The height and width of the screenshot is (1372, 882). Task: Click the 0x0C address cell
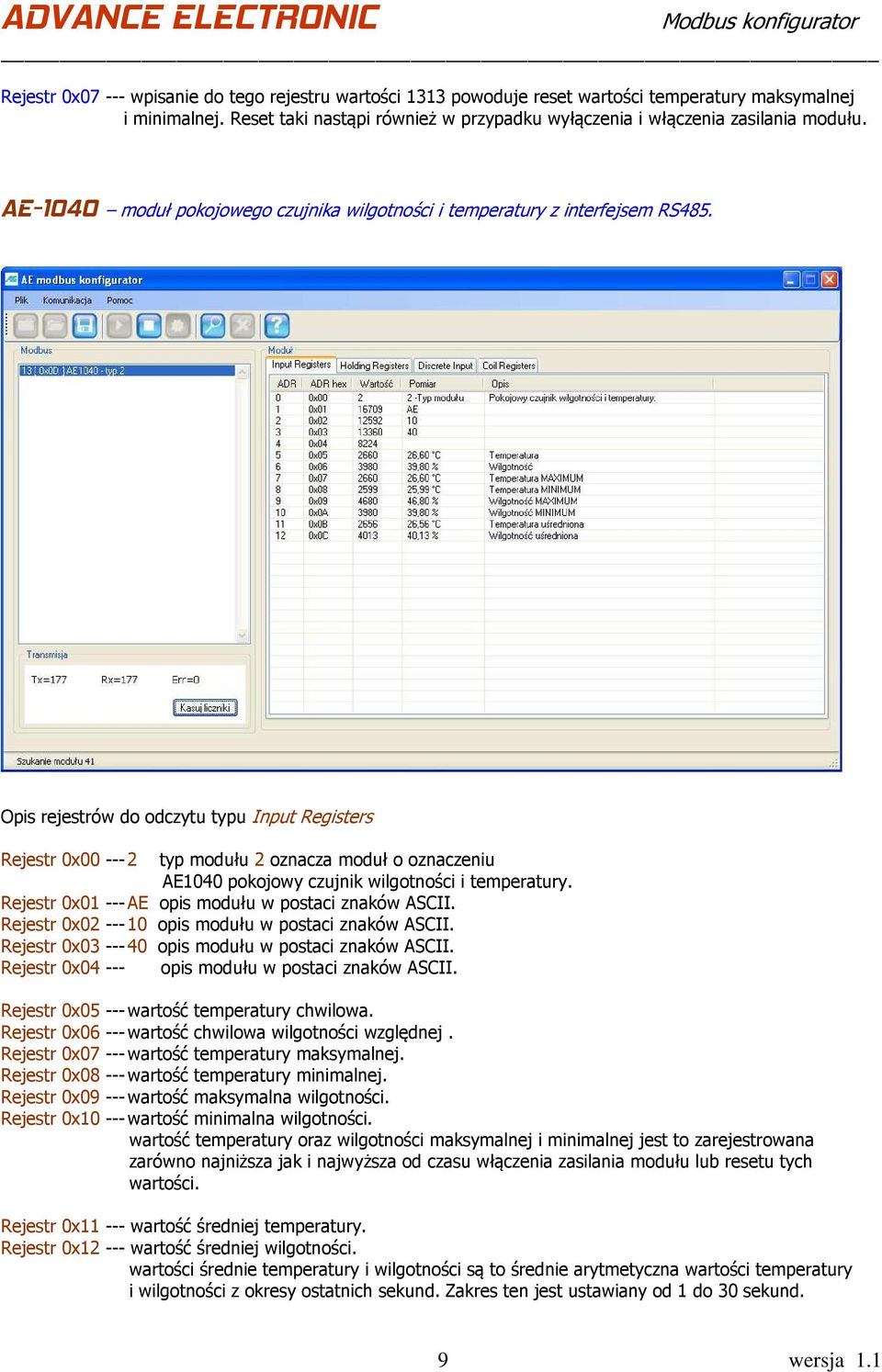pos(318,536)
